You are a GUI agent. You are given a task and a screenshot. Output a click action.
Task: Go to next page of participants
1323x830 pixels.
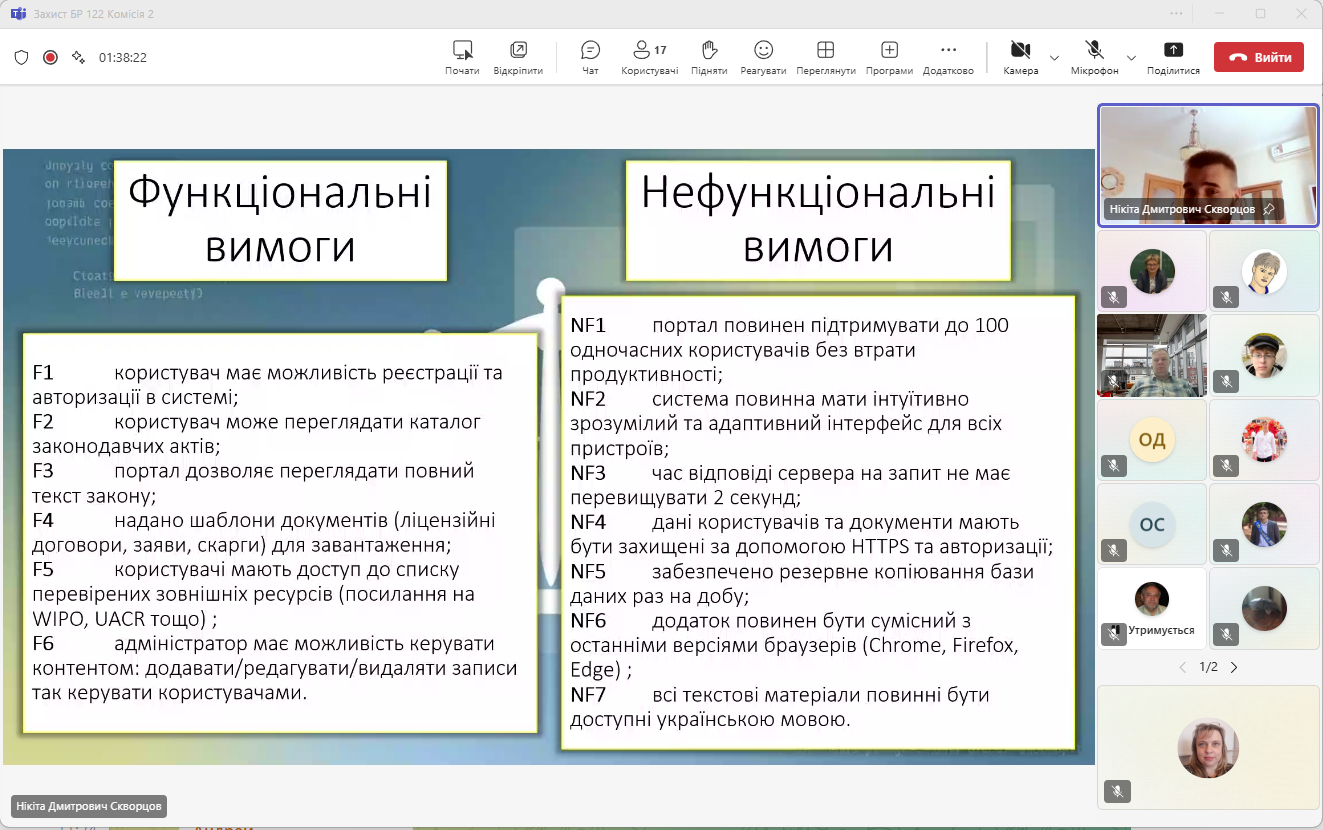[1234, 667]
